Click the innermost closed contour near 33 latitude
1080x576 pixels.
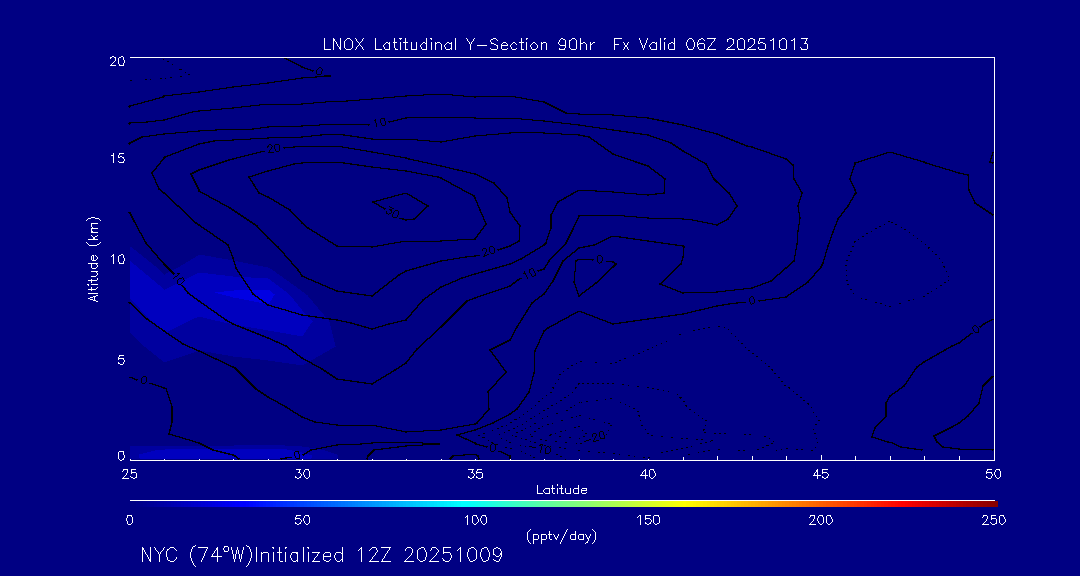pyautogui.click(x=400, y=208)
